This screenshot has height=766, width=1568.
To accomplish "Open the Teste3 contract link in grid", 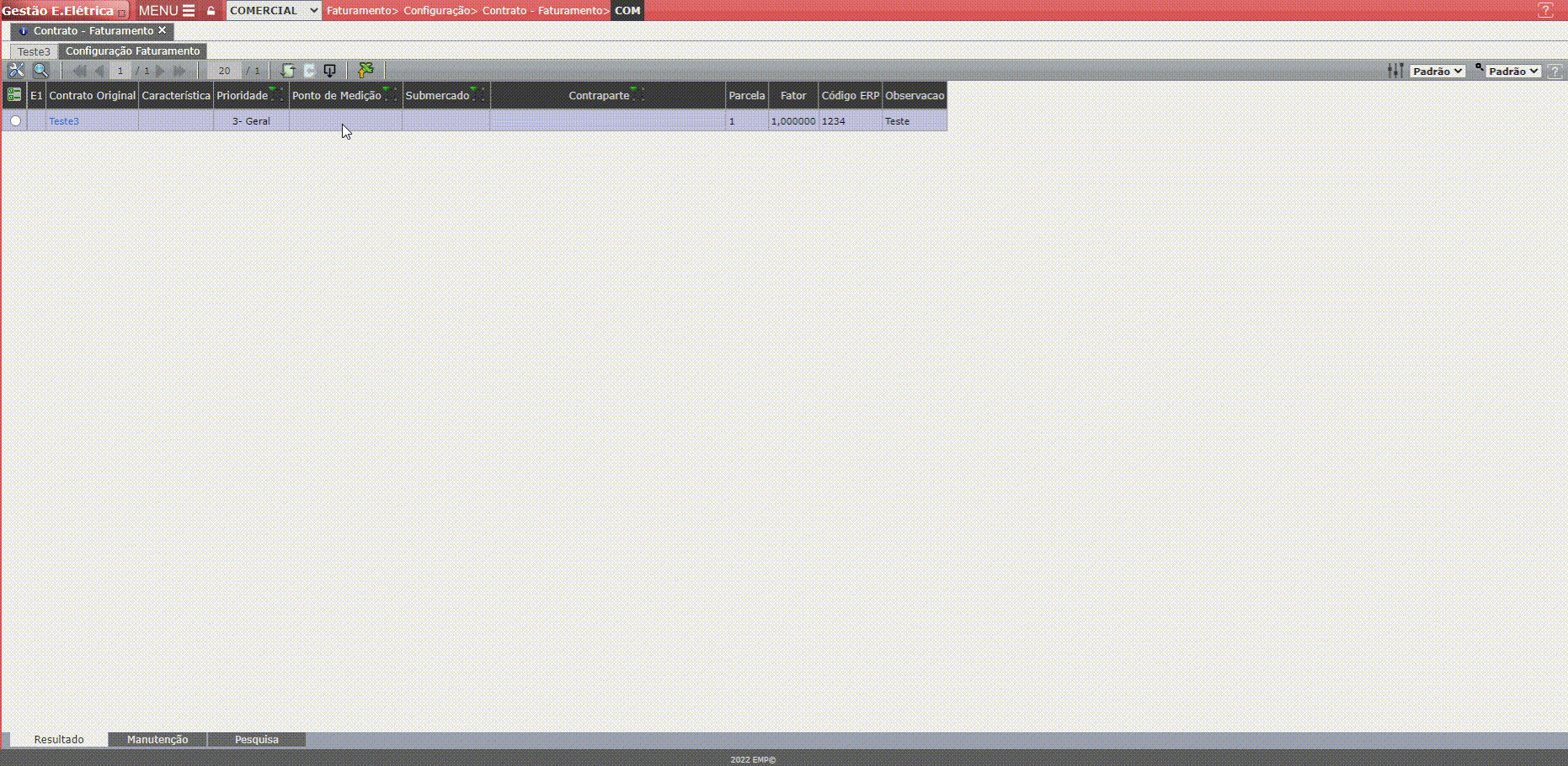I will point(64,121).
